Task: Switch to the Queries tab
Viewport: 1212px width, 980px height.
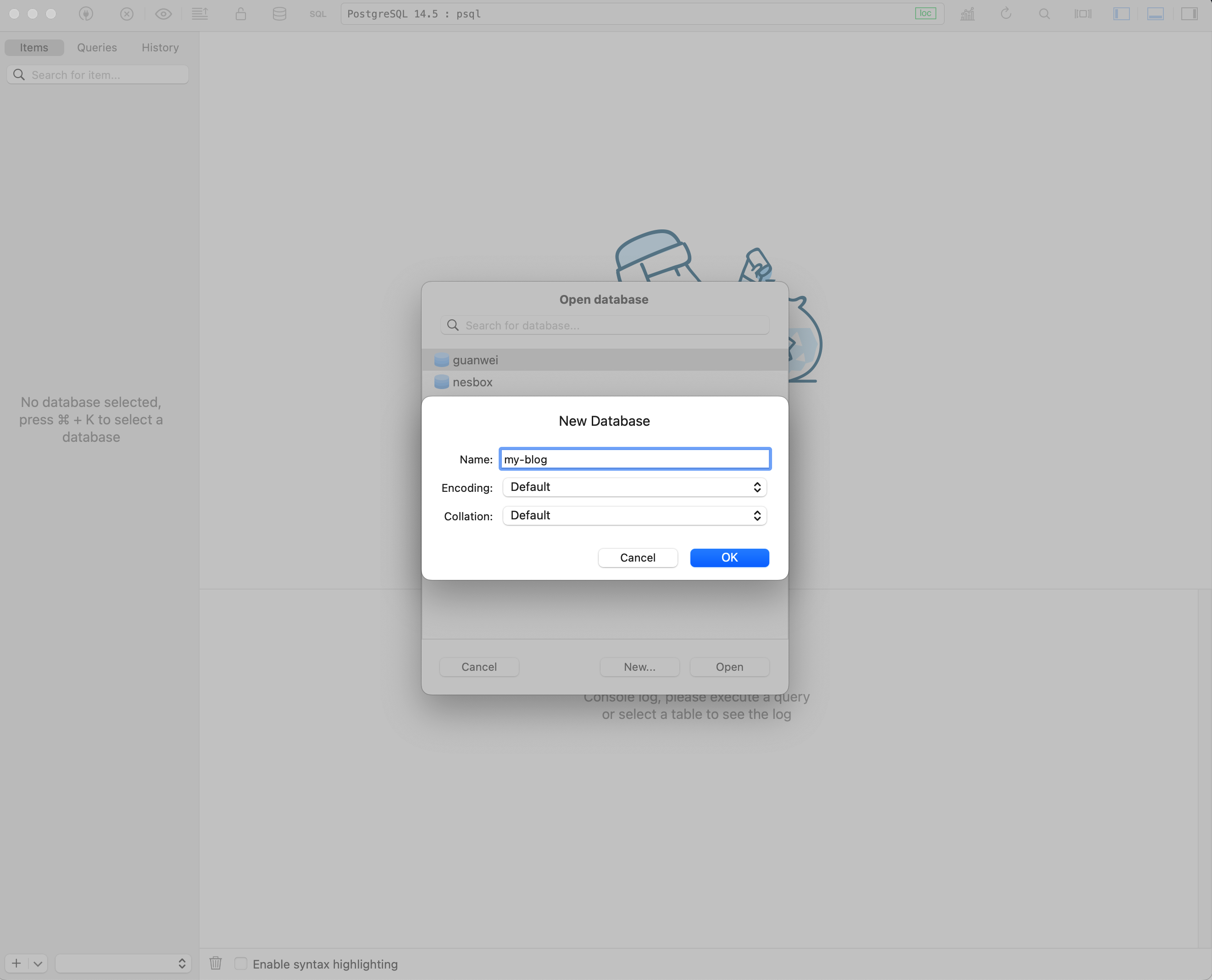Action: pyautogui.click(x=97, y=47)
